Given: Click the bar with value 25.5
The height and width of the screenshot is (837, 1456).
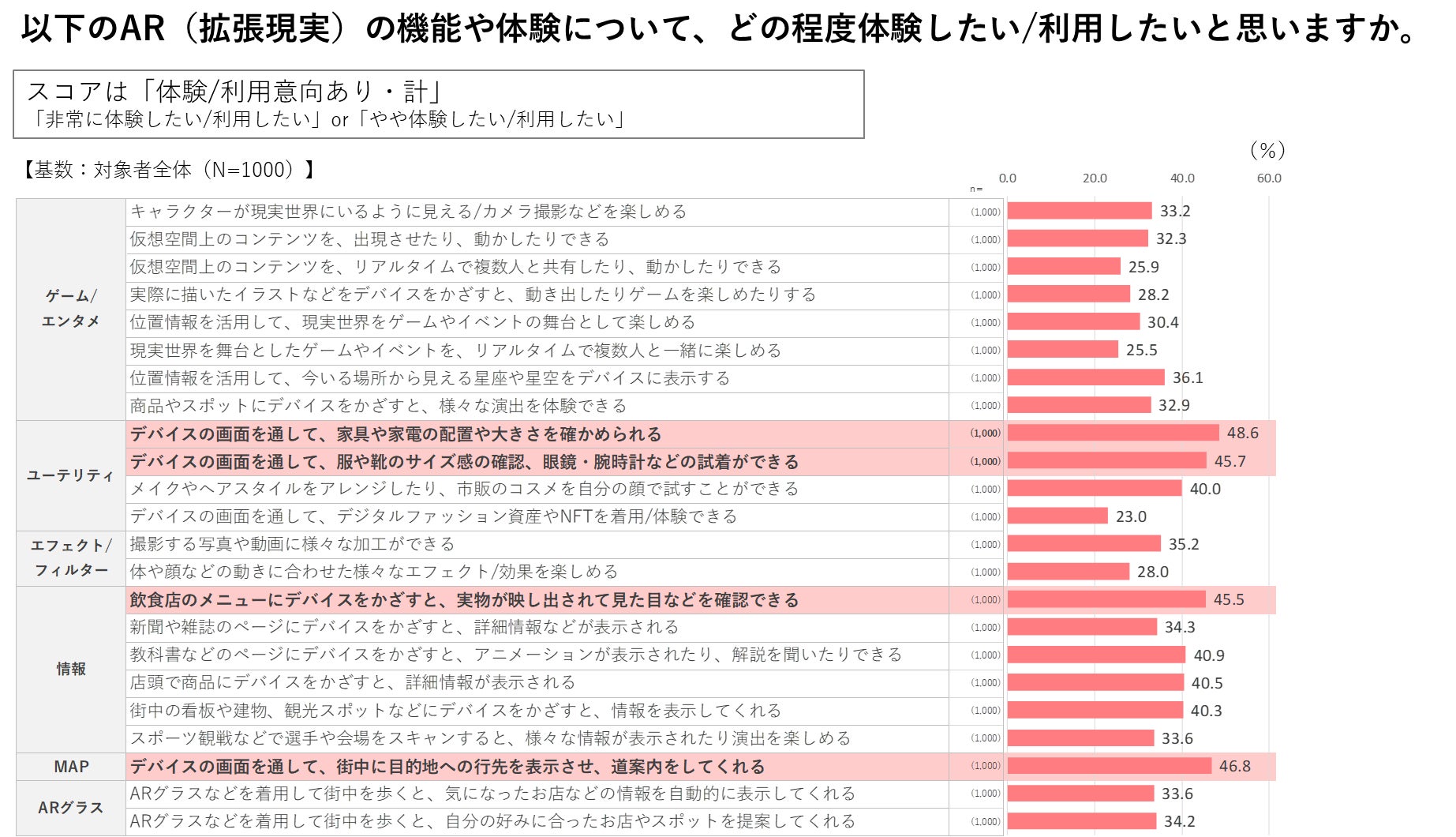Looking at the screenshot, I should point(1063,350).
